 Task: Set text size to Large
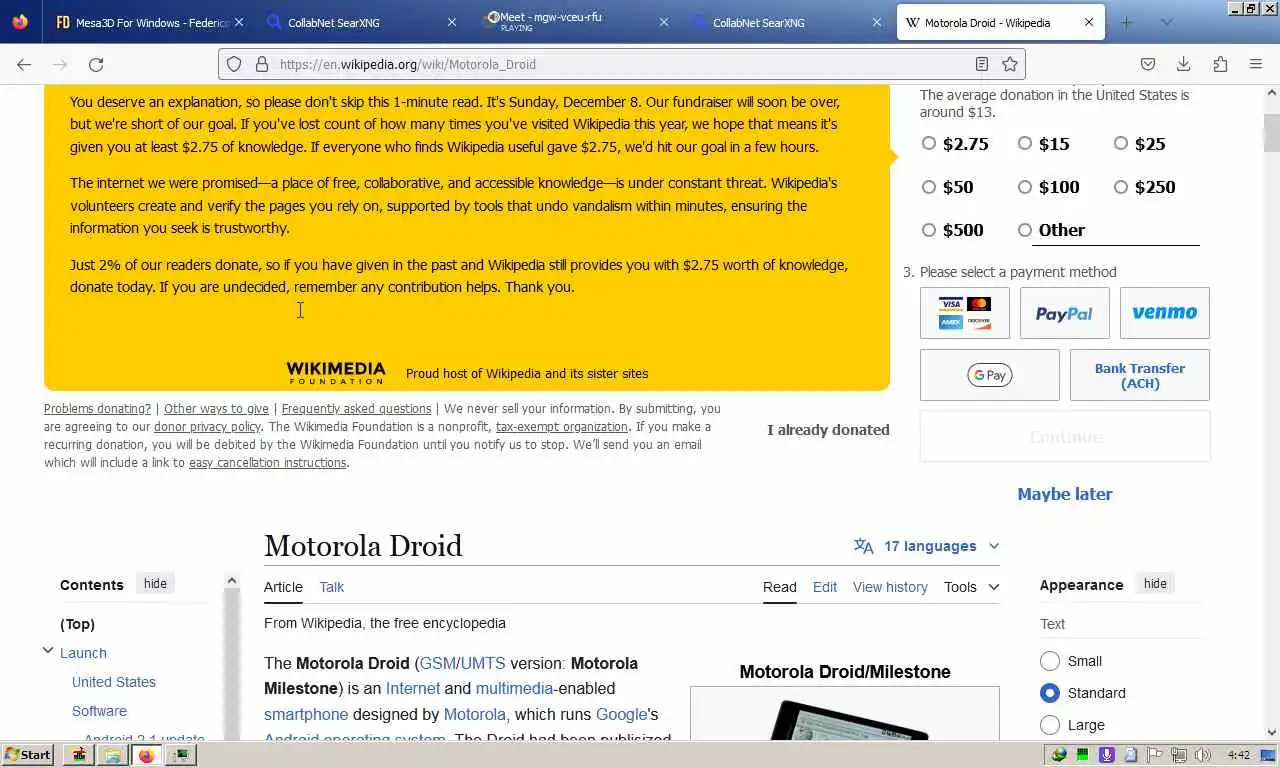point(1050,725)
